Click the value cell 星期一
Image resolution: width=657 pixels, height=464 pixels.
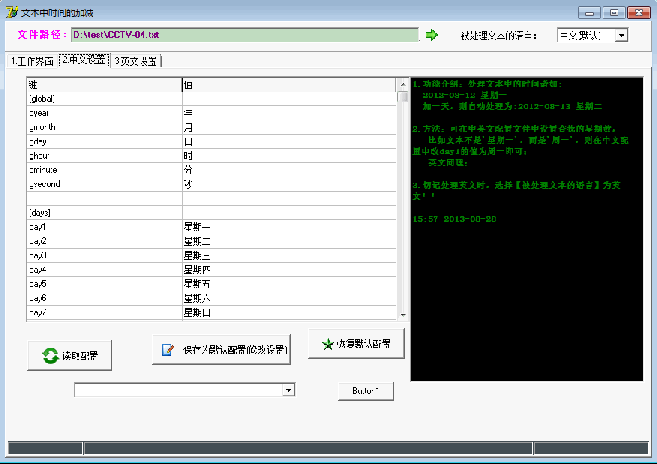(289, 227)
